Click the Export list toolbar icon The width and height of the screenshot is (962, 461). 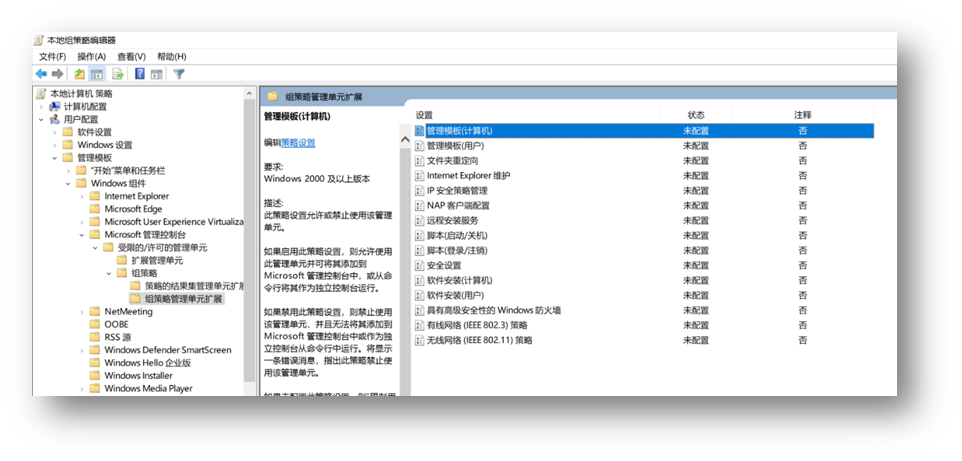[x=117, y=74]
